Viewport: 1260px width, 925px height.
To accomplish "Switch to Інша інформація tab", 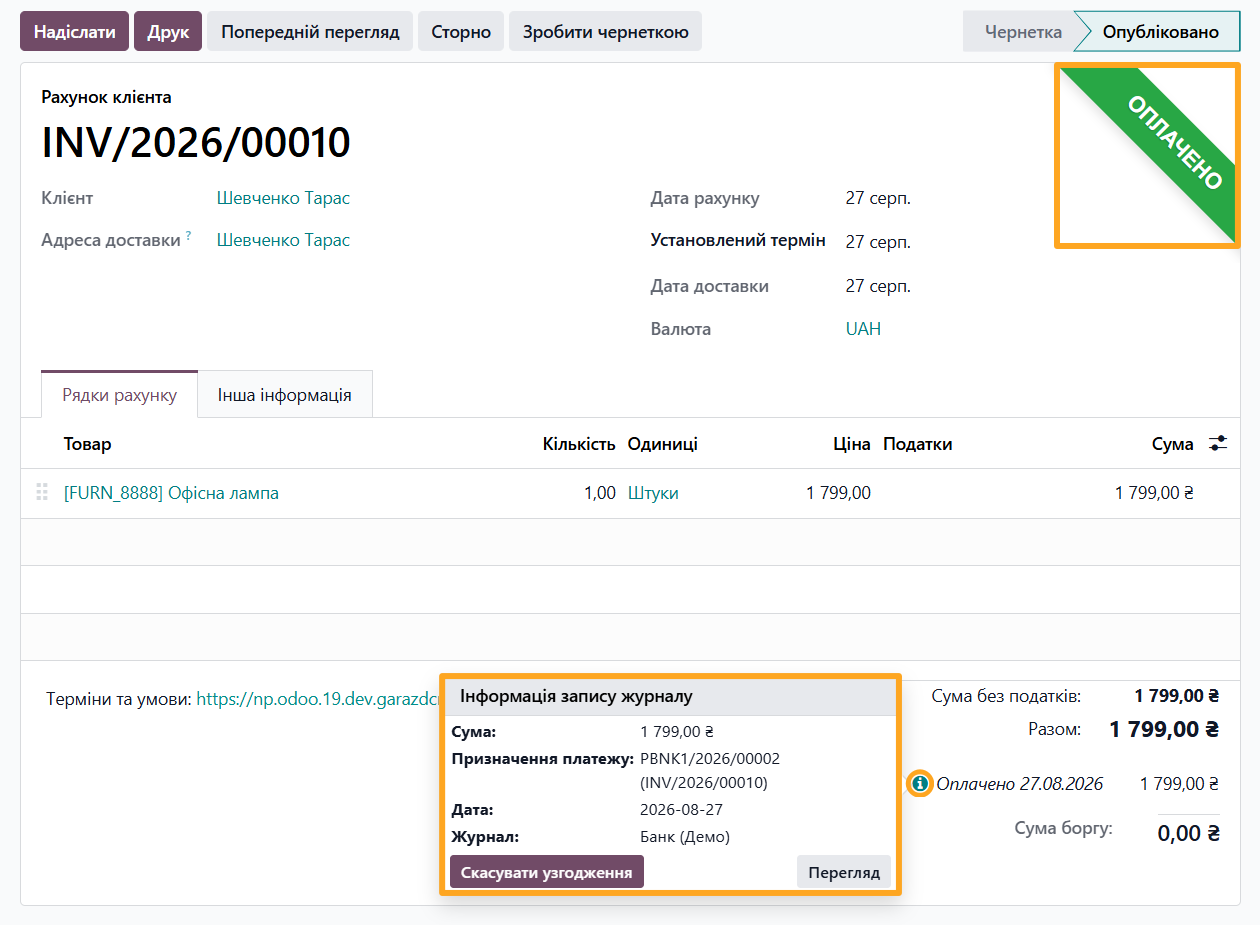I will tap(285, 394).
